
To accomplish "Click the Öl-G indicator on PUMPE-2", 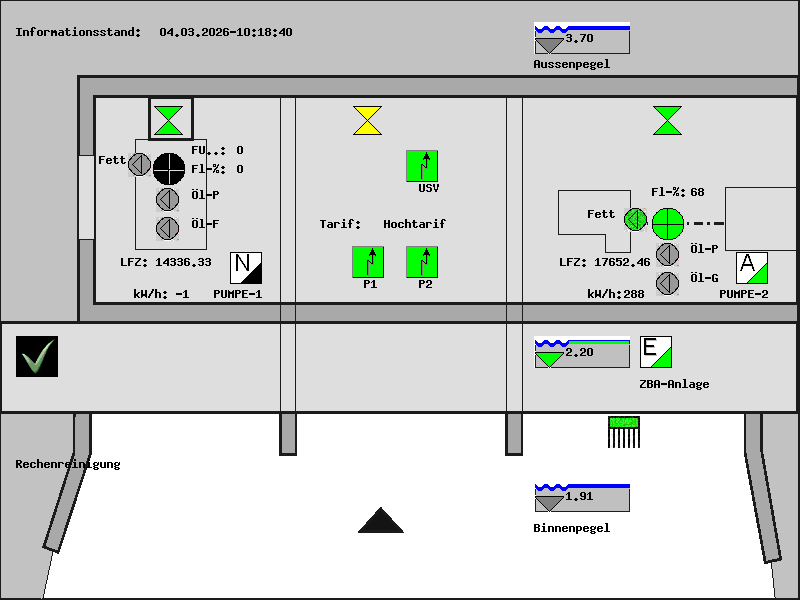I will pyautogui.click(x=667, y=283).
